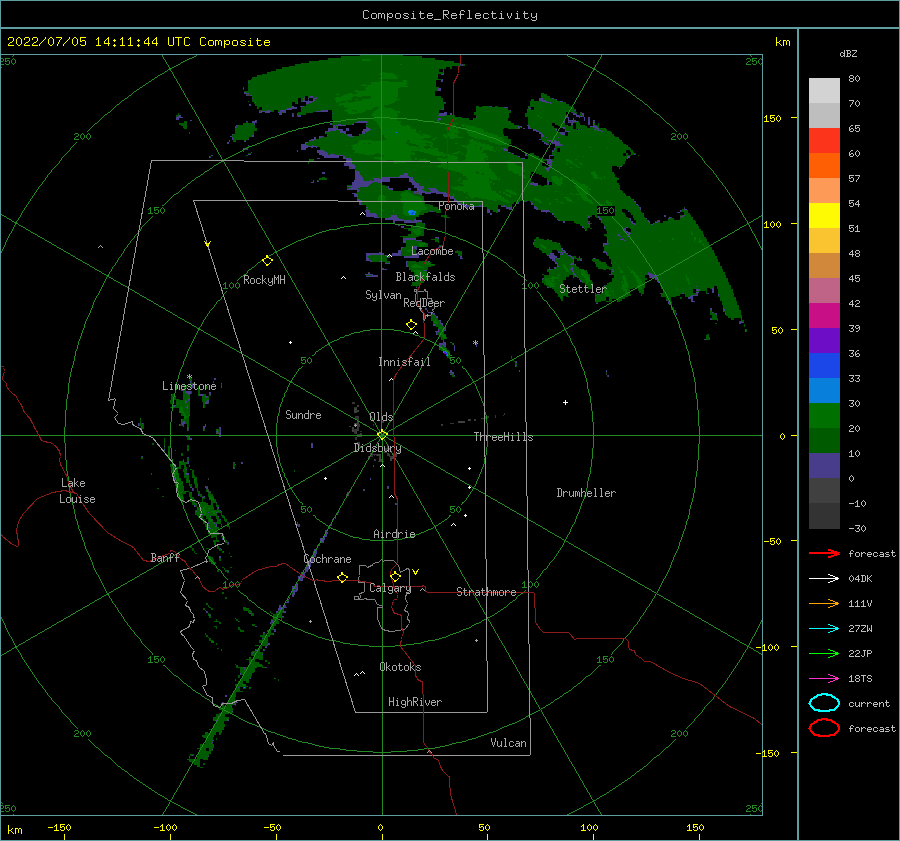Click the white cross marker north of Drumheller
The width and height of the screenshot is (900, 841).
[565, 402]
